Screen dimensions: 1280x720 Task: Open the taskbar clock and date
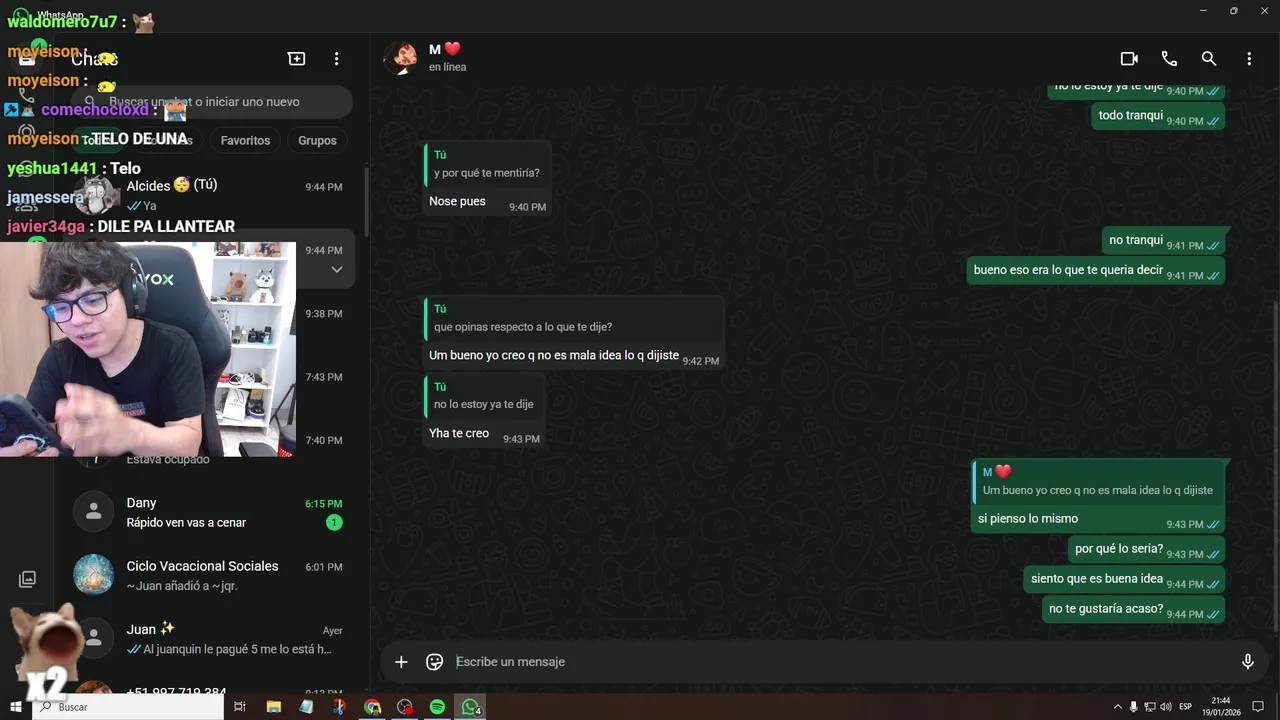tap(1221, 707)
